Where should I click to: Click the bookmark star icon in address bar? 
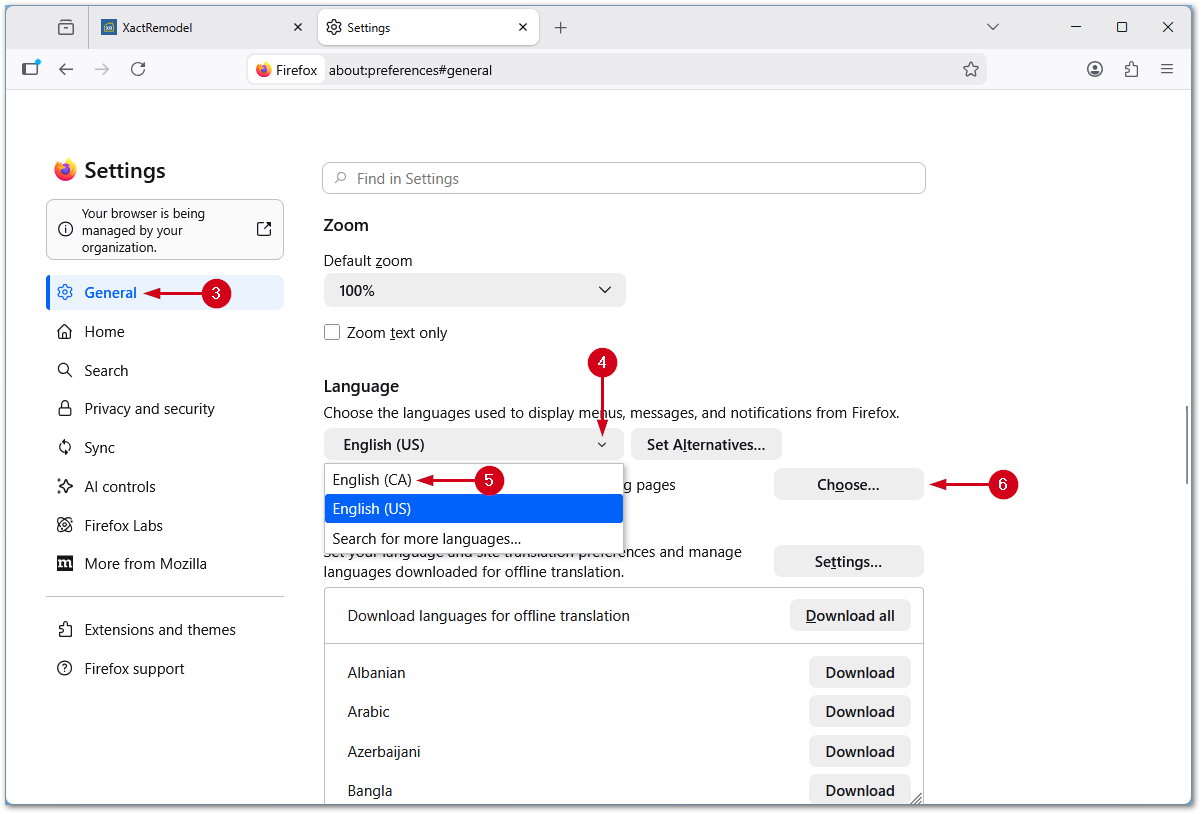click(x=970, y=69)
